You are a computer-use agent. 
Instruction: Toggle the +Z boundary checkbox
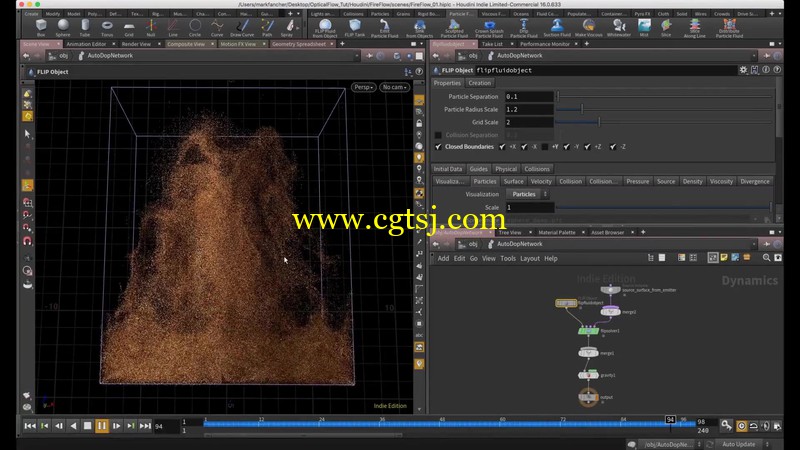tap(587, 146)
